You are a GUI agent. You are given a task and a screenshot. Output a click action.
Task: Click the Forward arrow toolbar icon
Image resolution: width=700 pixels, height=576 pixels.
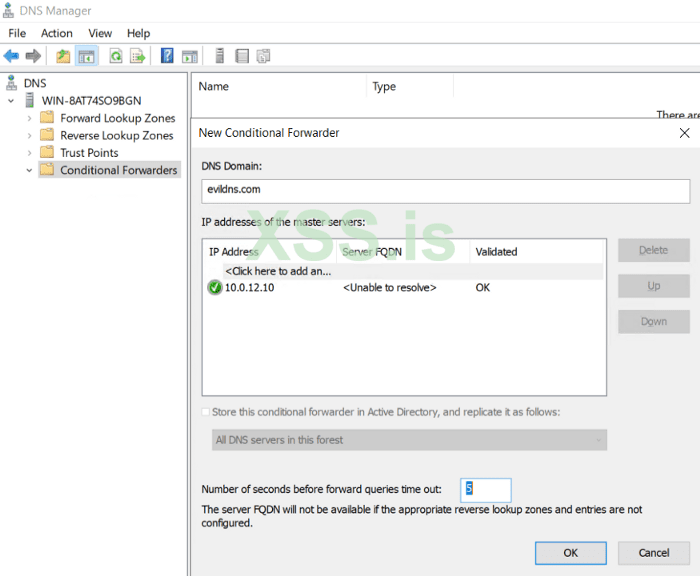[33, 56]
